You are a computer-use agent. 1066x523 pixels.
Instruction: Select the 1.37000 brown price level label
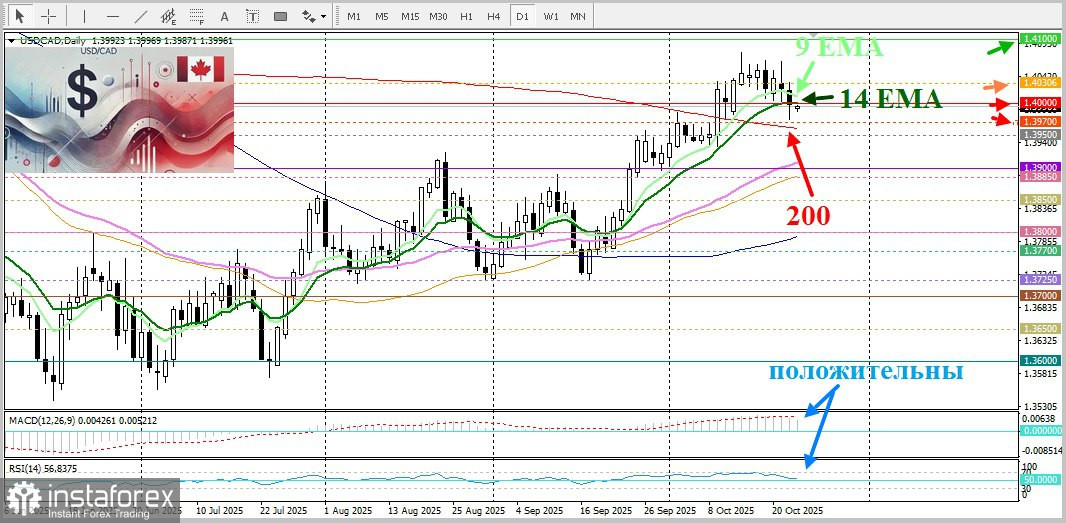pos(1040,296)
